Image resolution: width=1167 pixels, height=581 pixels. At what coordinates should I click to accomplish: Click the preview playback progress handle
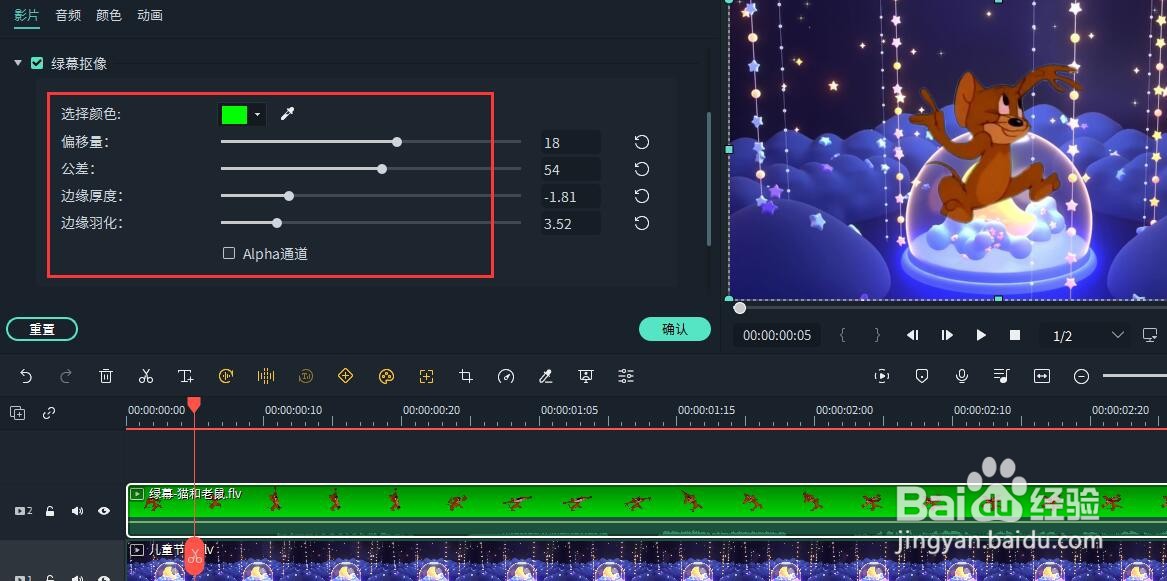739,307
